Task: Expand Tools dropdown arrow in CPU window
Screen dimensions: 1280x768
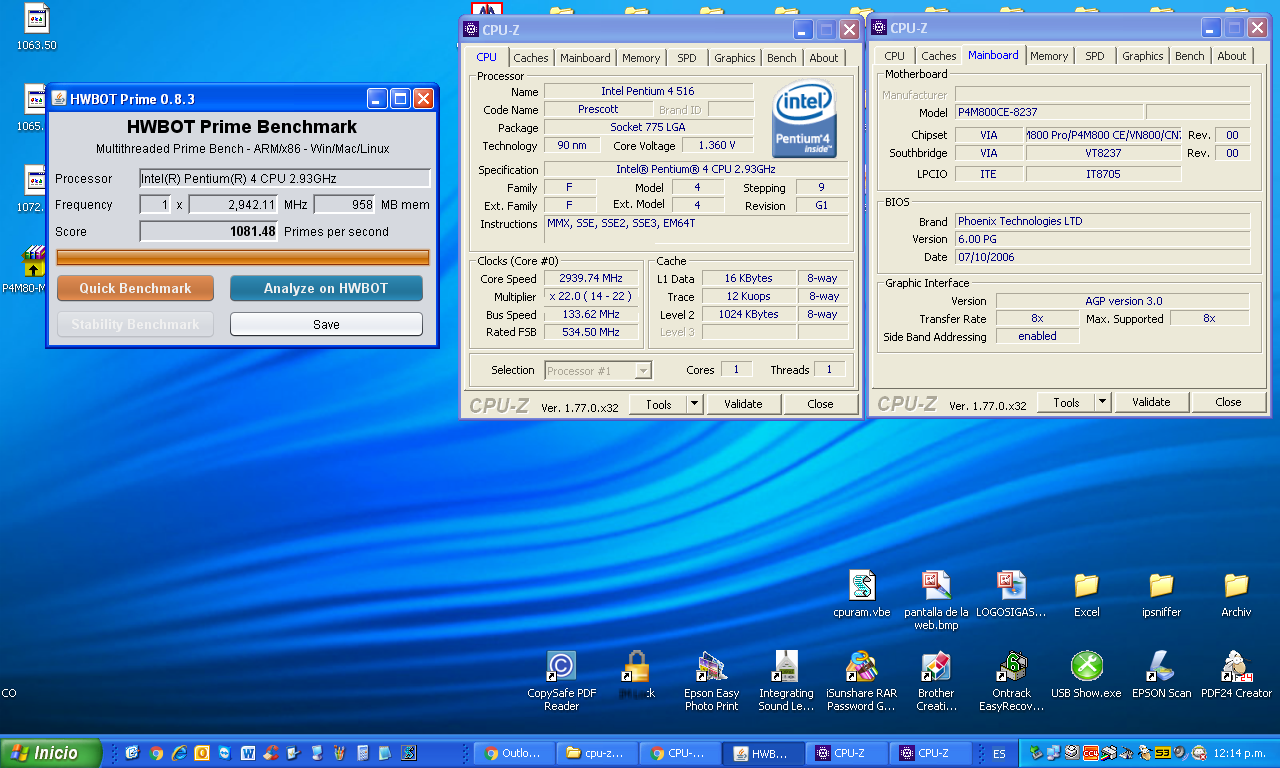Action: click(x=695, y=404)
